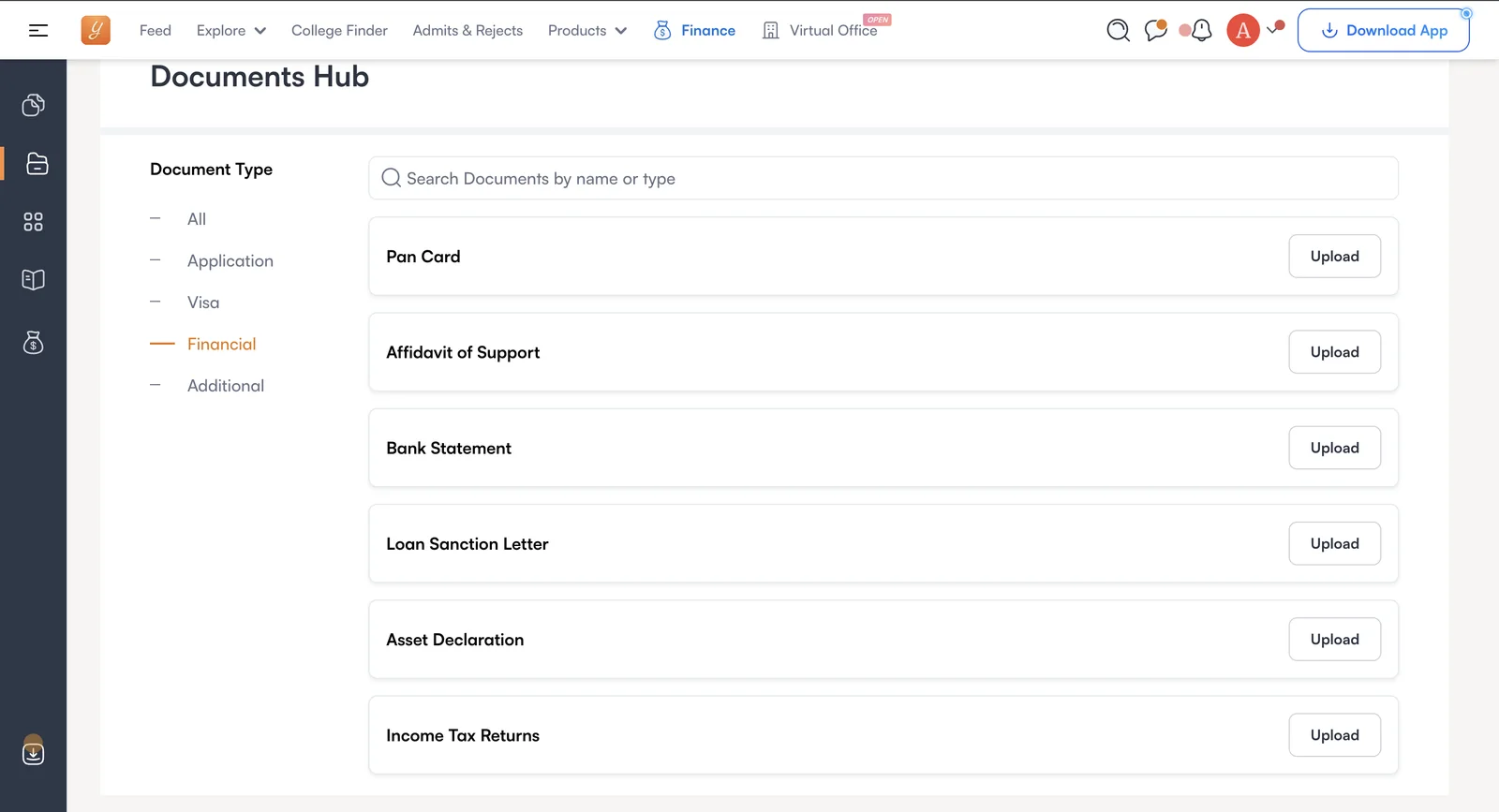
Task: Go to the Feed page
Action: pos(156,31)
